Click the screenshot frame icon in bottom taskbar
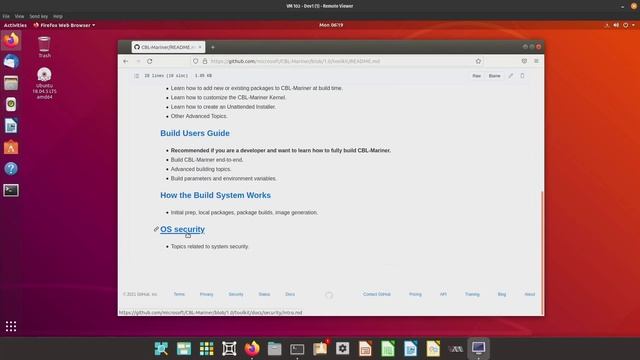The image size is (640, 360). pyautogui.click(x=229, y=349)
